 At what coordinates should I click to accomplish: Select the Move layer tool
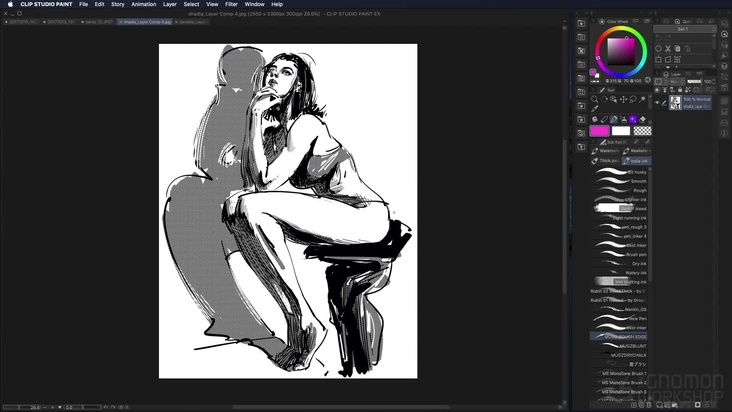[x=623, y=99]
